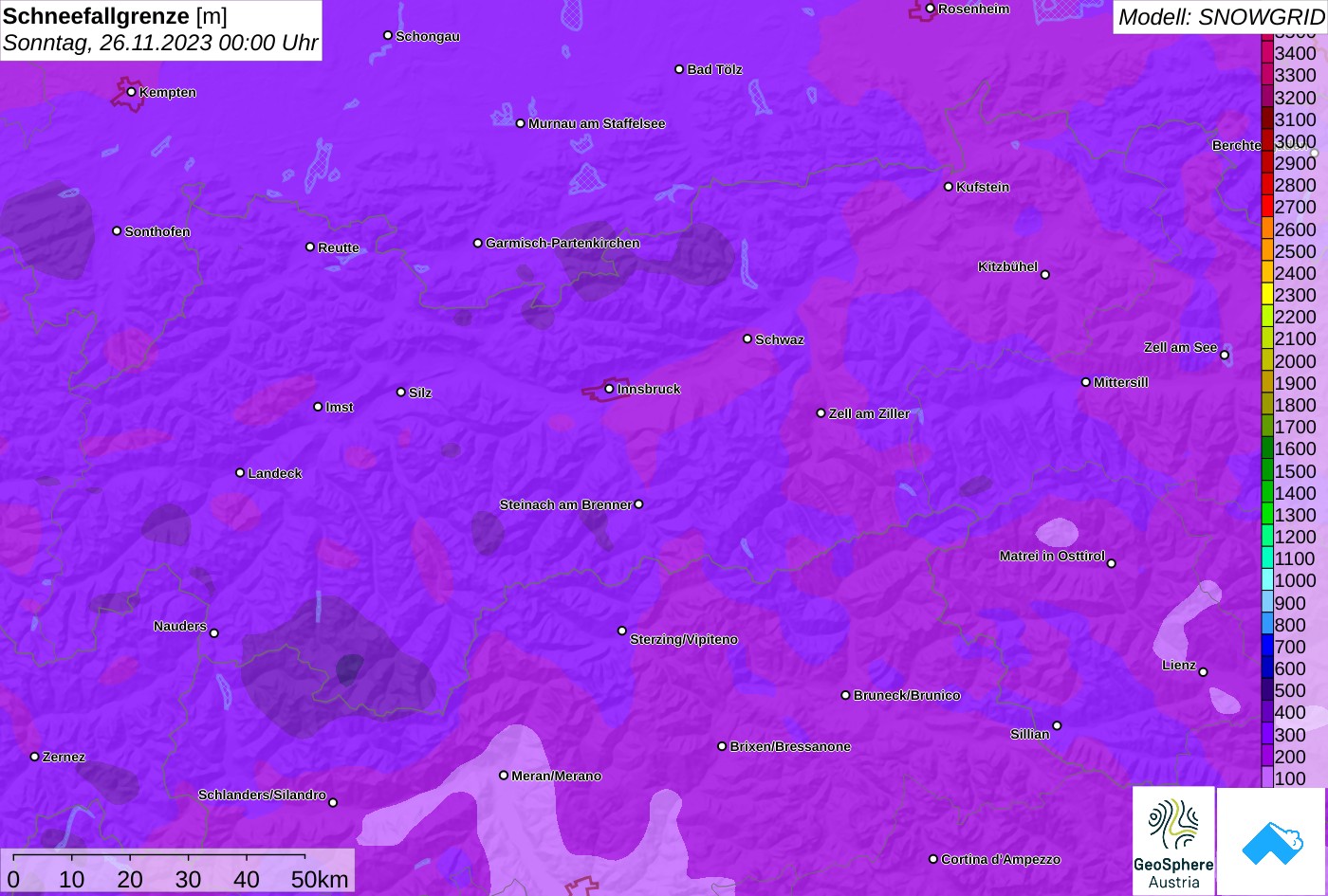Click the Landeck location dot
Image resolution: width=1328 pixels, height=896 pixels.
point(240,472)
